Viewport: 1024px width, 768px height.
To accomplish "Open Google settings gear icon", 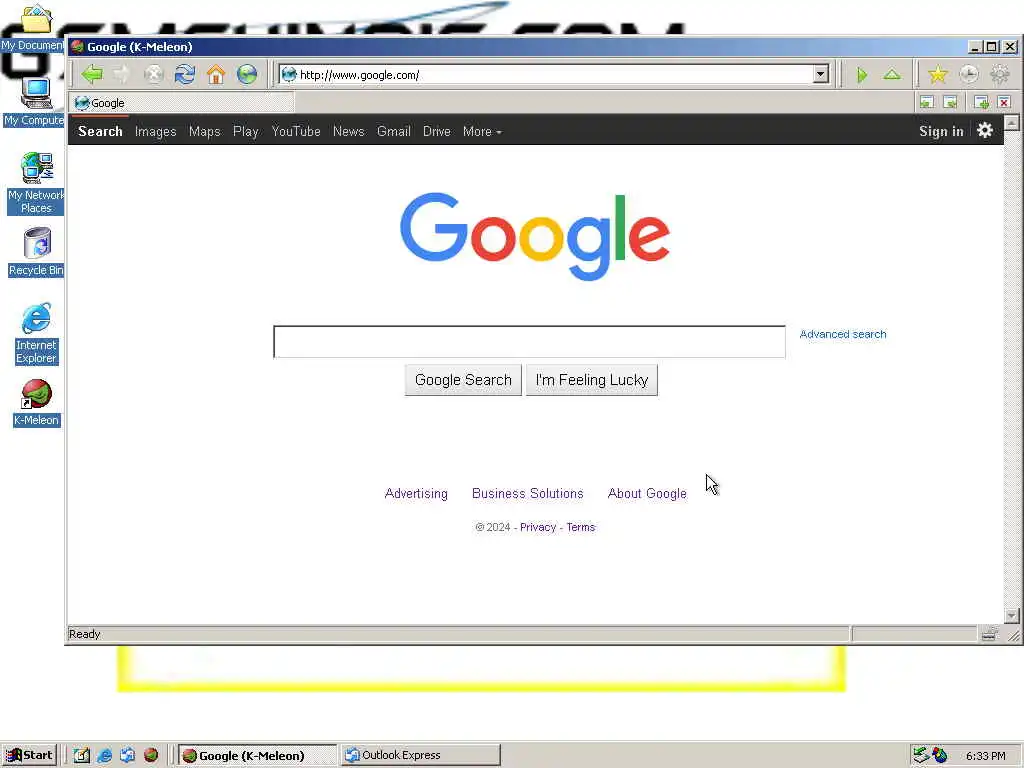I will coord(985,131).
